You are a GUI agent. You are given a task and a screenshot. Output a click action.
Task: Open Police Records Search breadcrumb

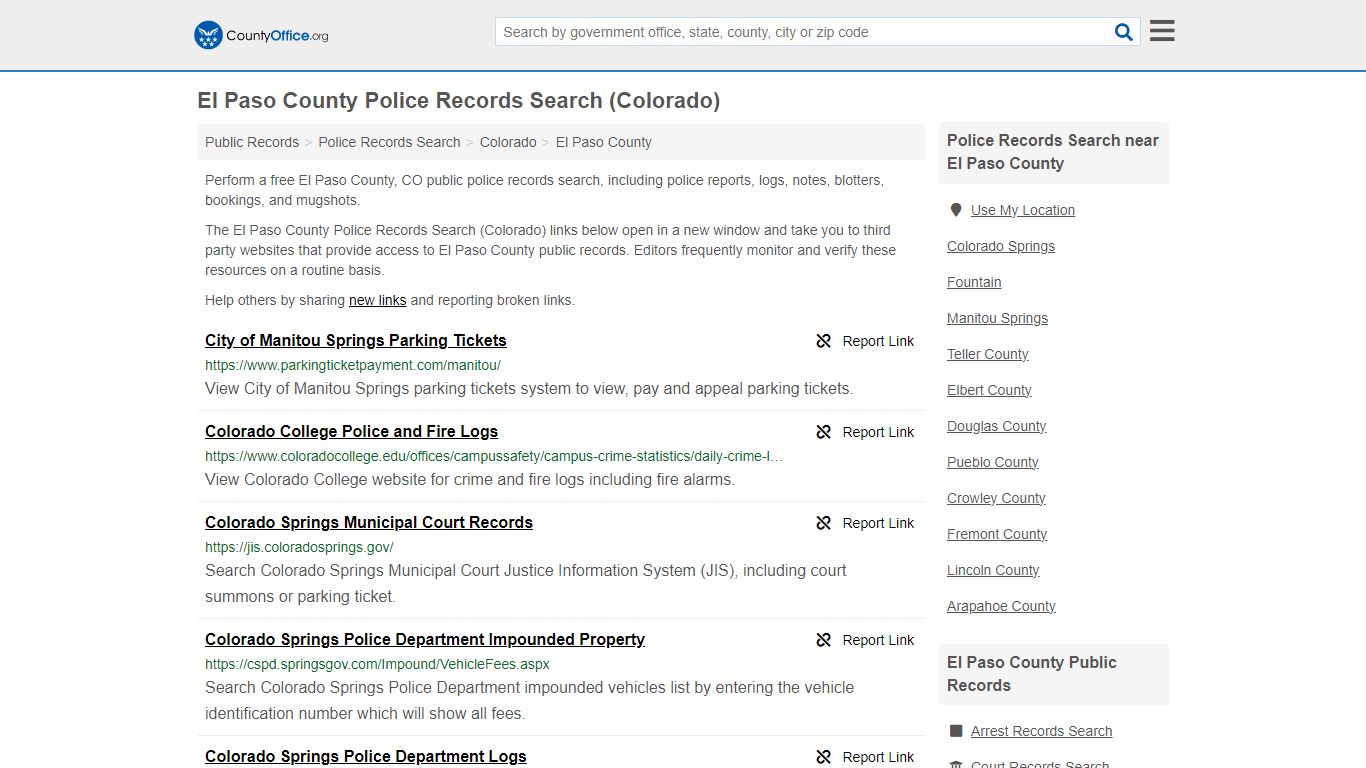[x=389, y=142]
